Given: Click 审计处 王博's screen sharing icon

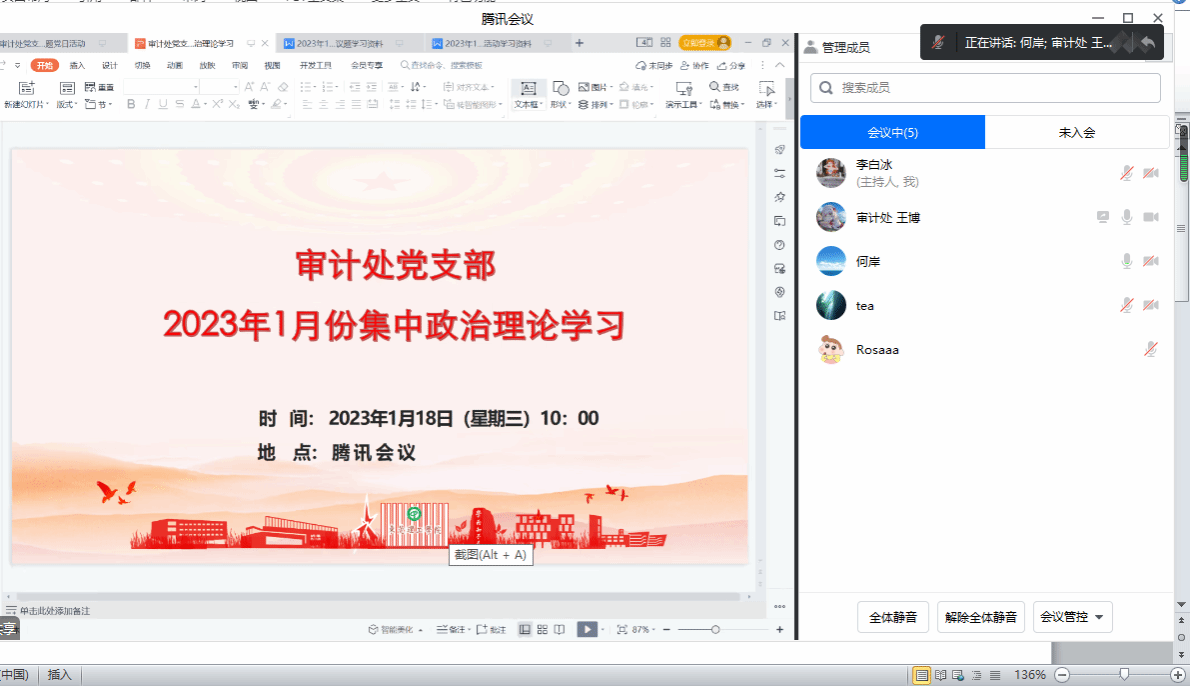Looking at the screenshot, I should point(1103,217).
